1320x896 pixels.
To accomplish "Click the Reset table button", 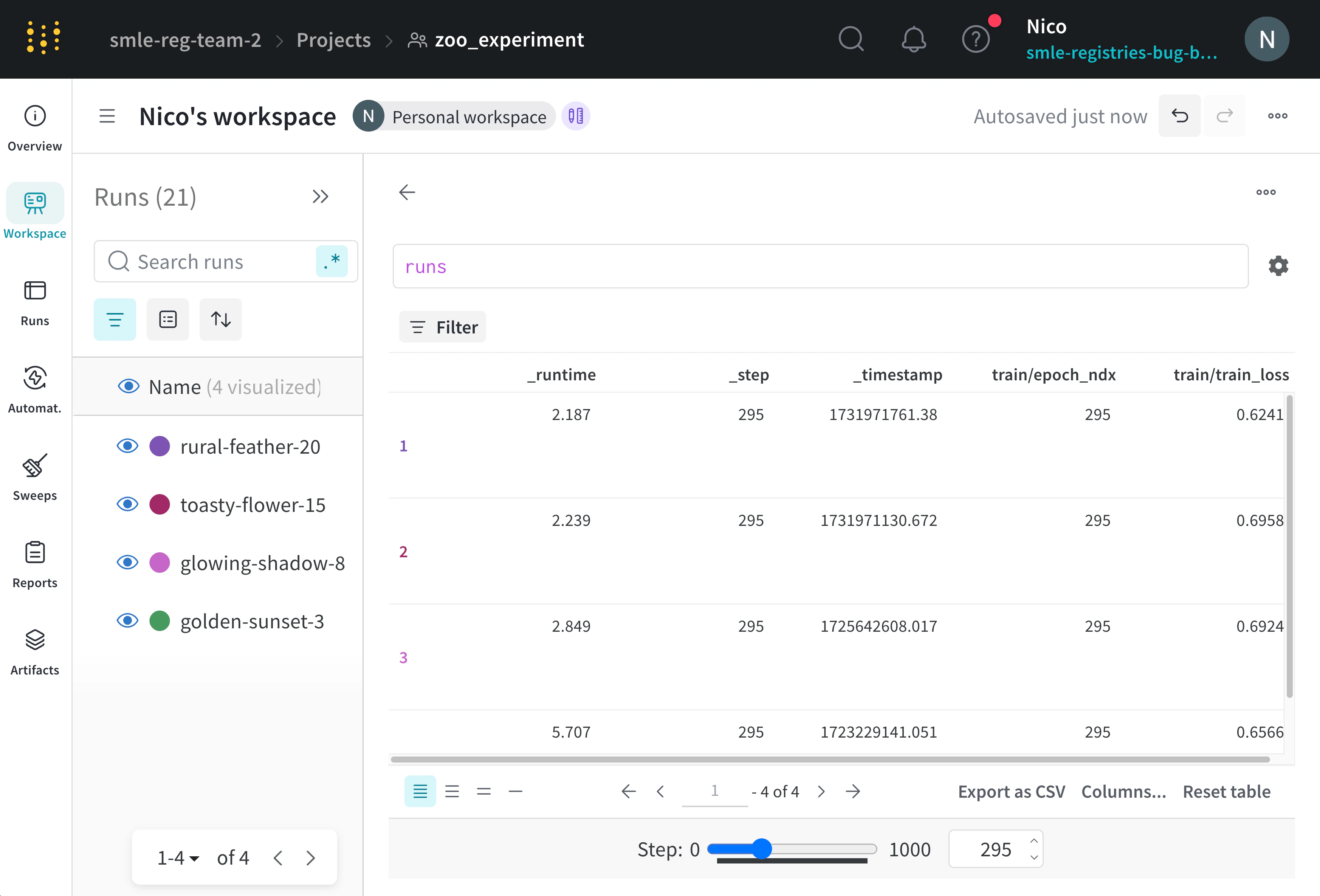I will pyautogui.click(x=1226, y=791).
